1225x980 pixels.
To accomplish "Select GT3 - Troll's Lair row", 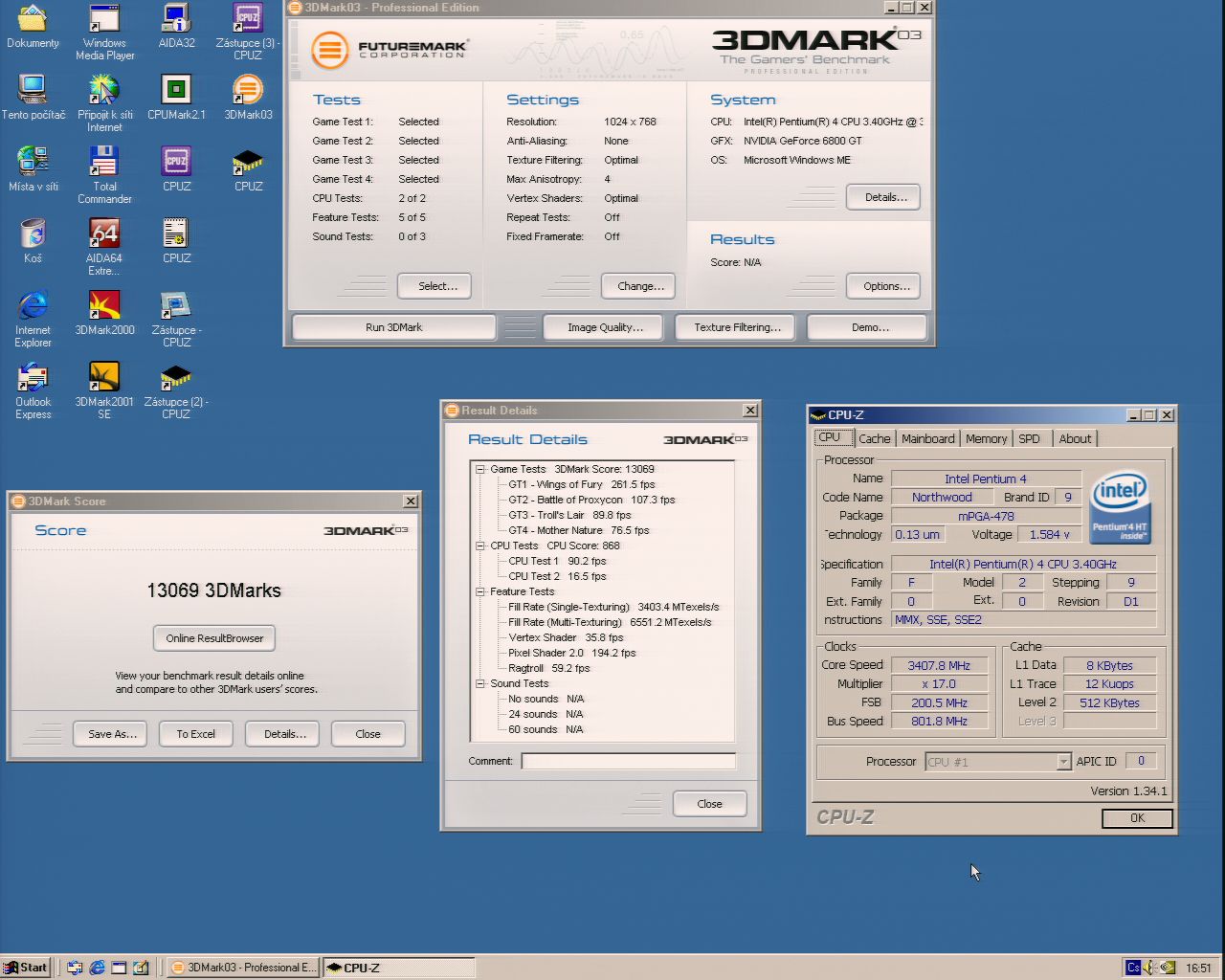I will pos(569,515).
